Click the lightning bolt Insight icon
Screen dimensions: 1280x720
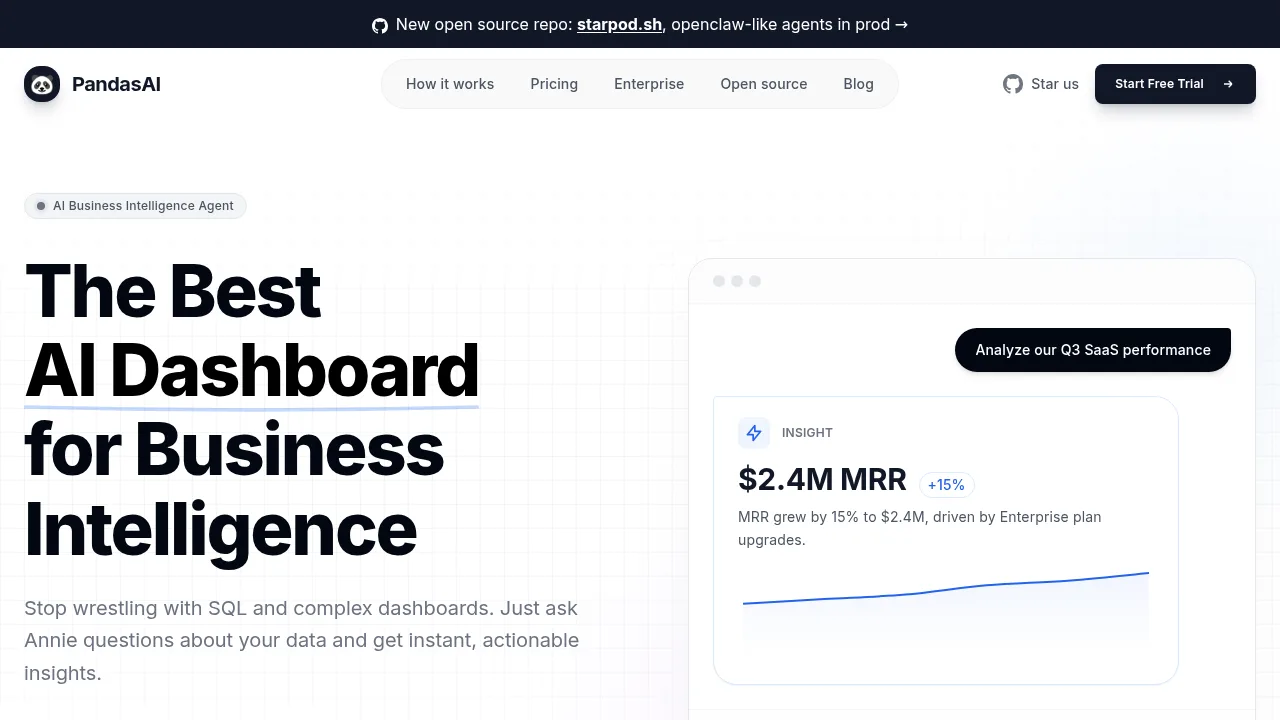754,433
